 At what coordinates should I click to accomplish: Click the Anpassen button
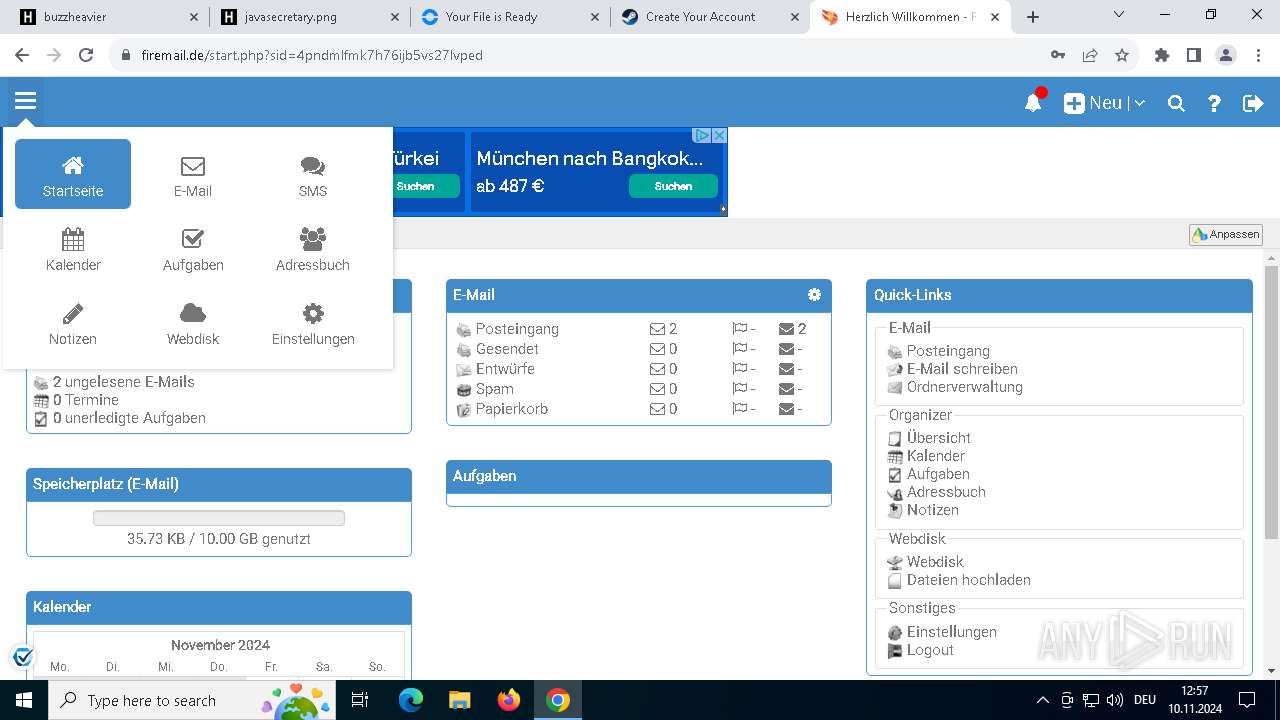pyautogui.click(x=1226, y=234)
